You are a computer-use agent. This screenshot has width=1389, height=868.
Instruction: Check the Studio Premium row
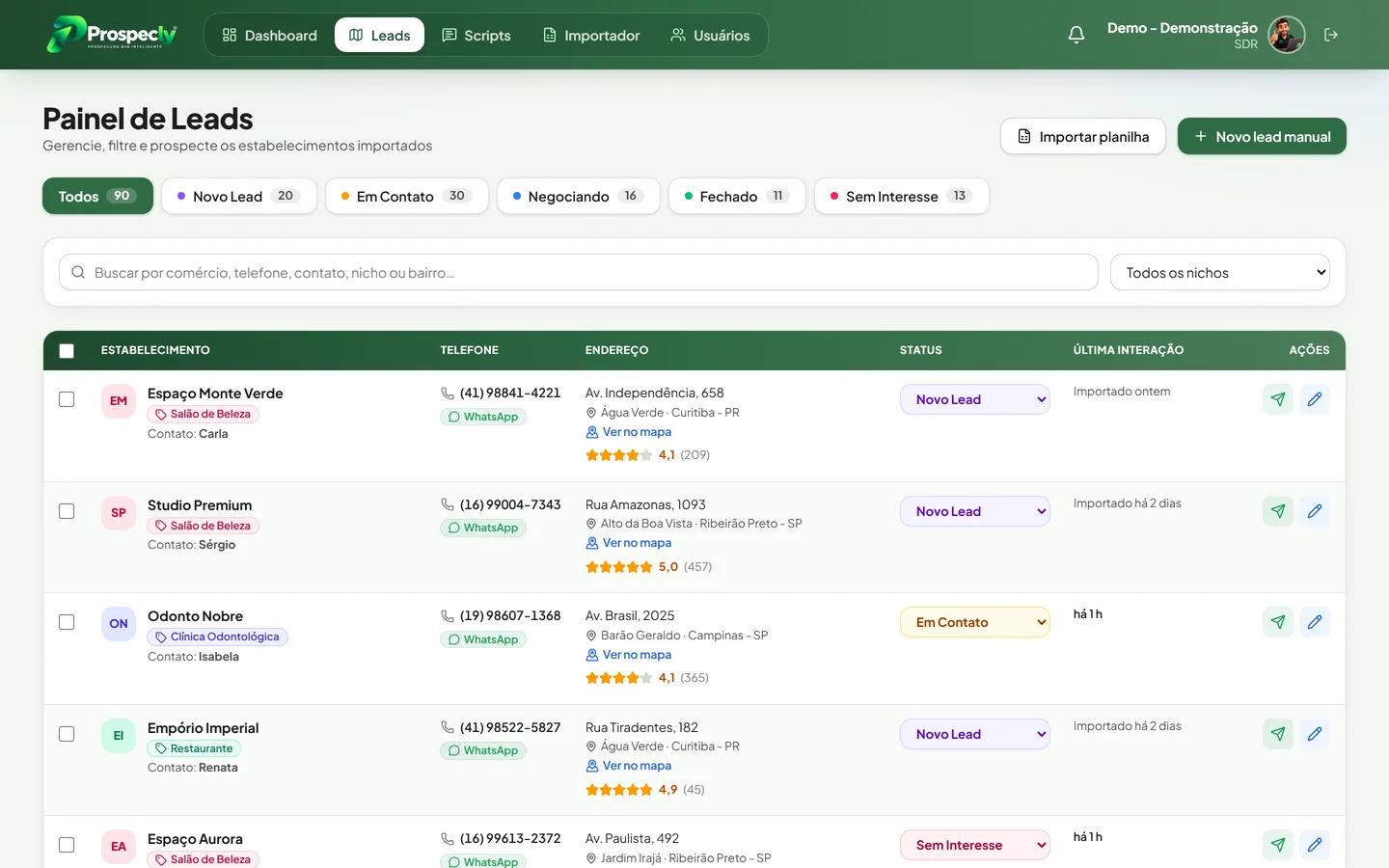point(67,511)
